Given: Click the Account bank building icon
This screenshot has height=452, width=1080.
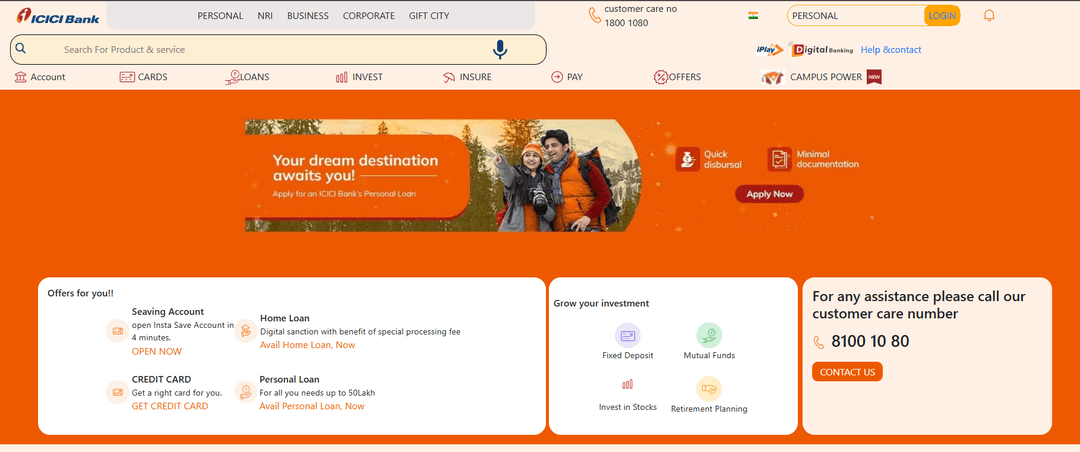Looking at the screenshot, I should click(x=21, y=77).
